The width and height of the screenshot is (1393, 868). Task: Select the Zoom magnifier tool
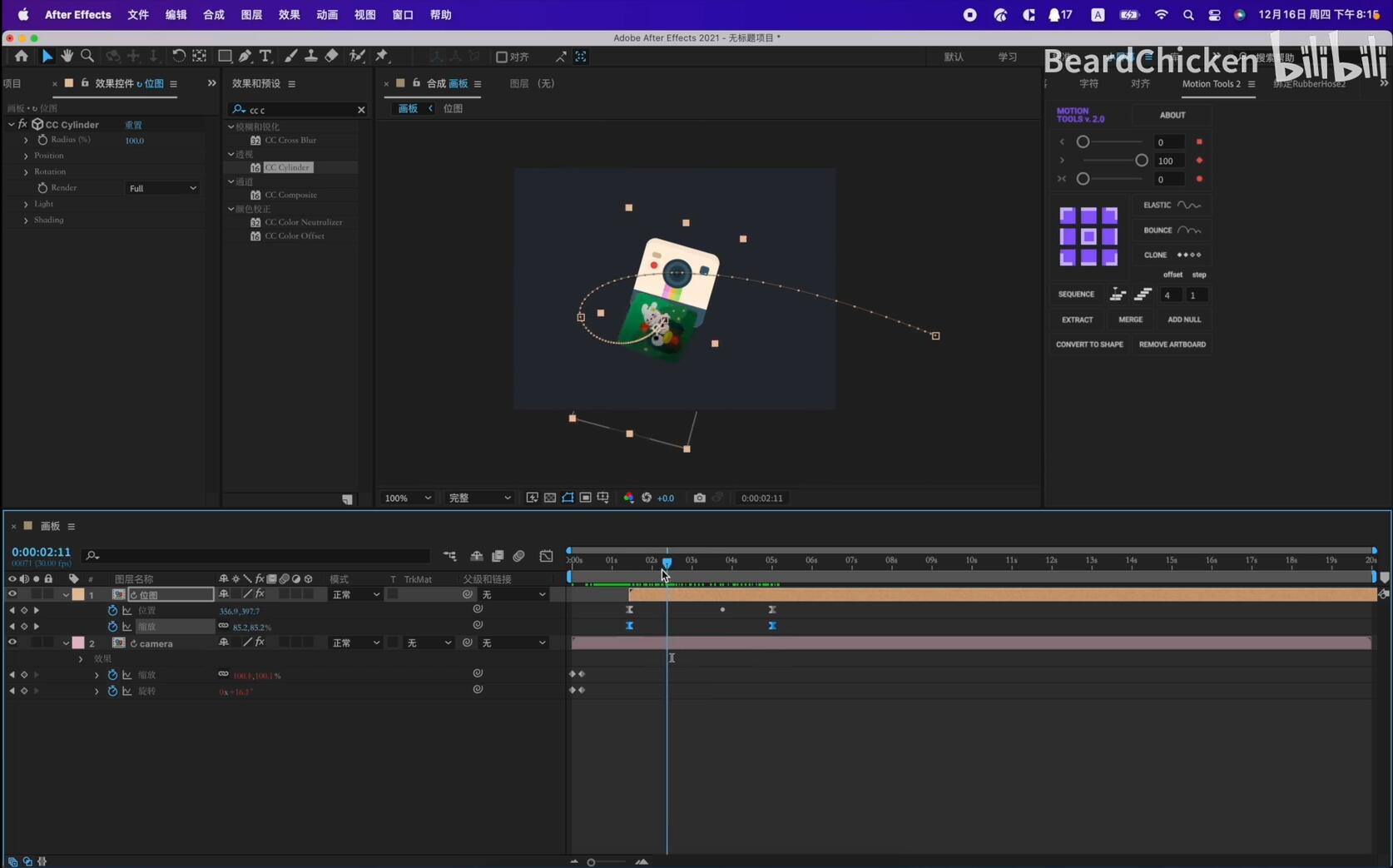[x=87, y=57]
